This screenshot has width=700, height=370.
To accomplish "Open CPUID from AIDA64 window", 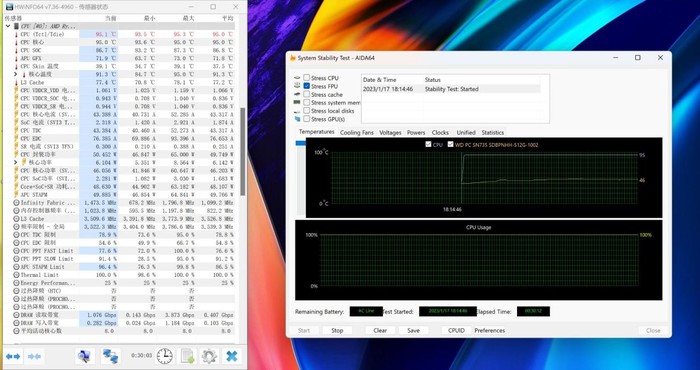I will (456, 330).
